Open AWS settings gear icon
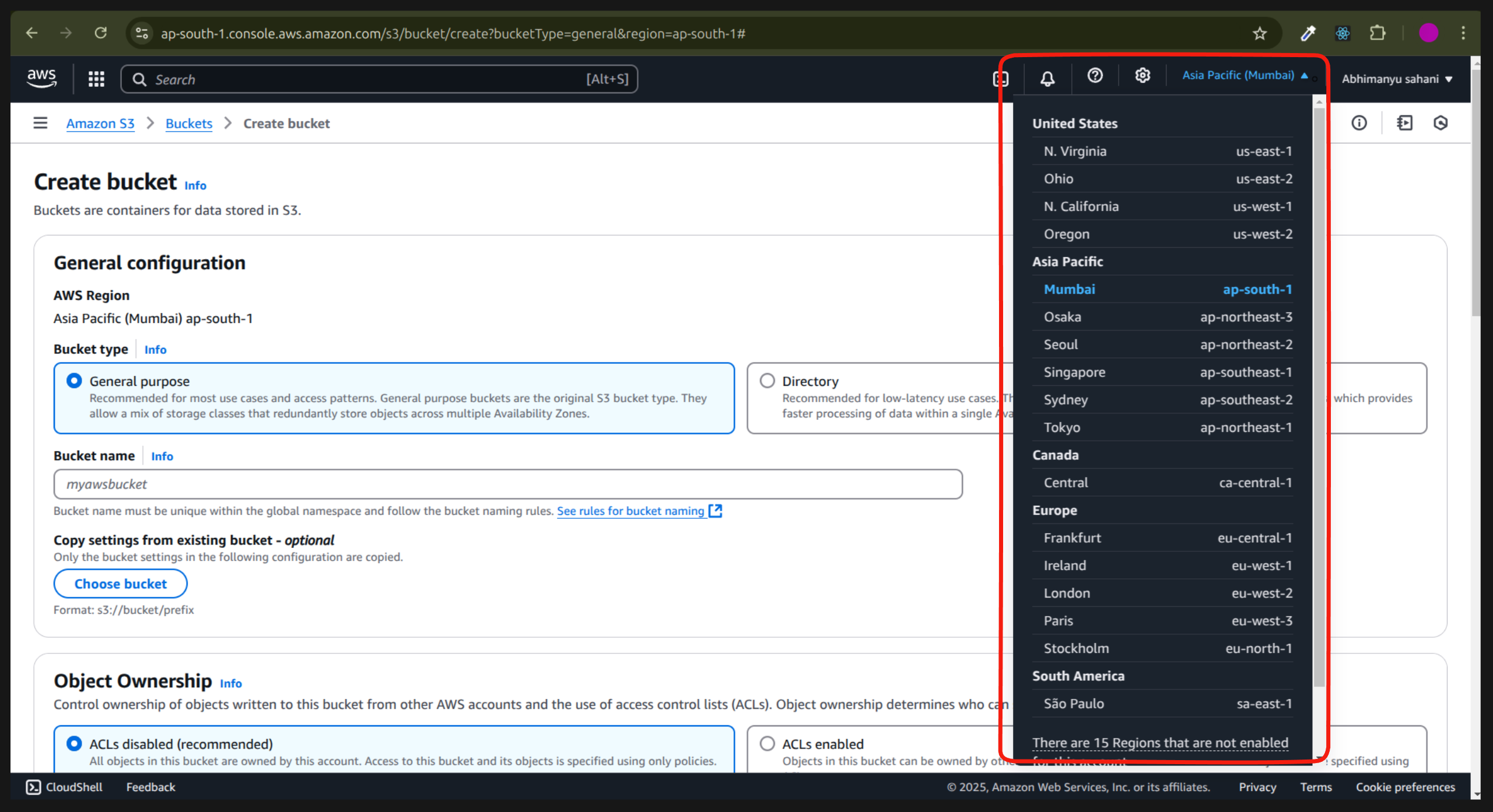This screenshot has height=812, width=1493. pyautogui.click(x=1142, y=76)
